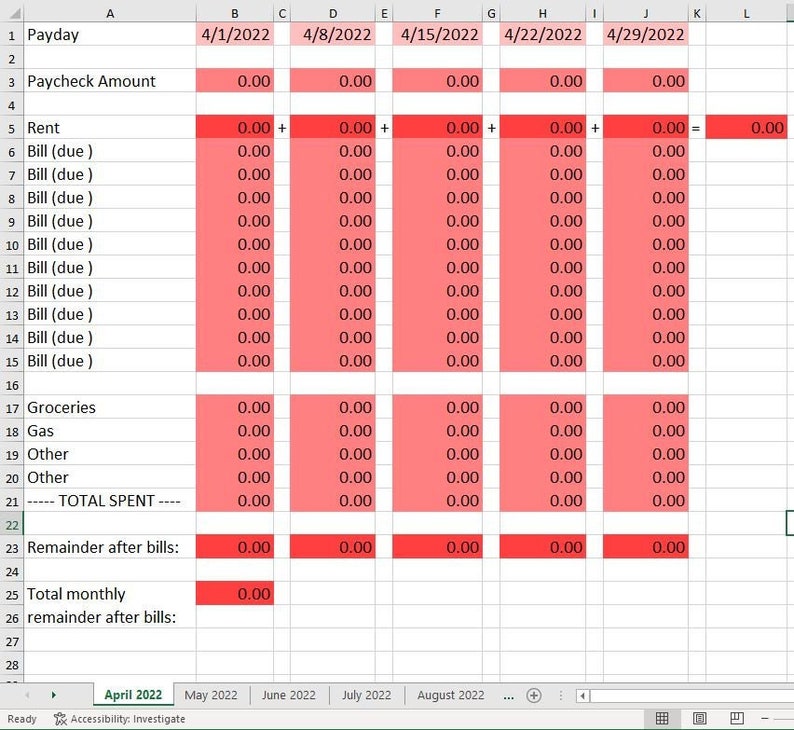Click the Accessibility Investigate status icon
Image resolution: width=794 pixels, height=730 pixels.
(x=60, y=718)
